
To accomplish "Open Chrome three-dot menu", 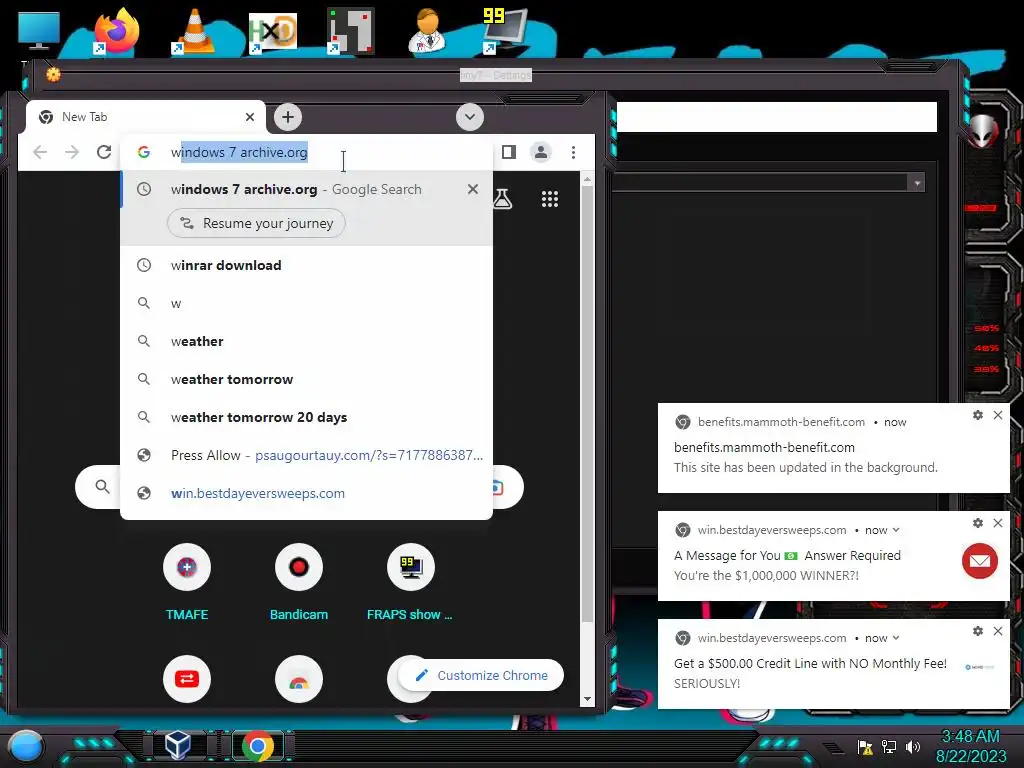I will point(573,152).
